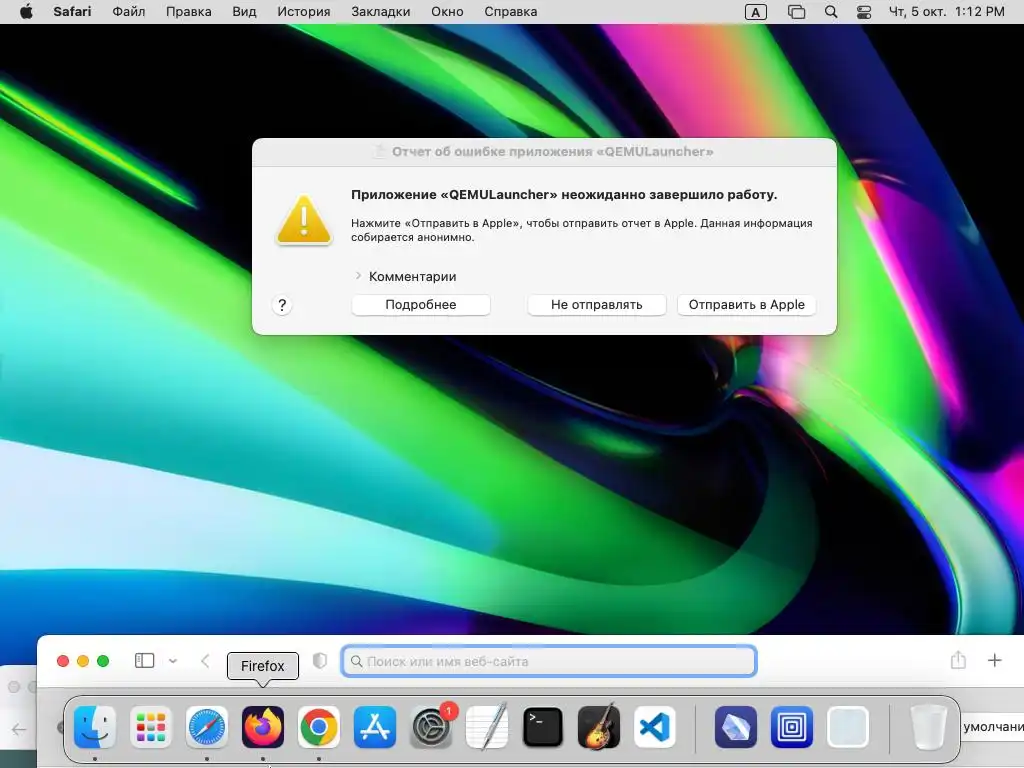Click the crash report dialog title bar

(x=544, y=152)
